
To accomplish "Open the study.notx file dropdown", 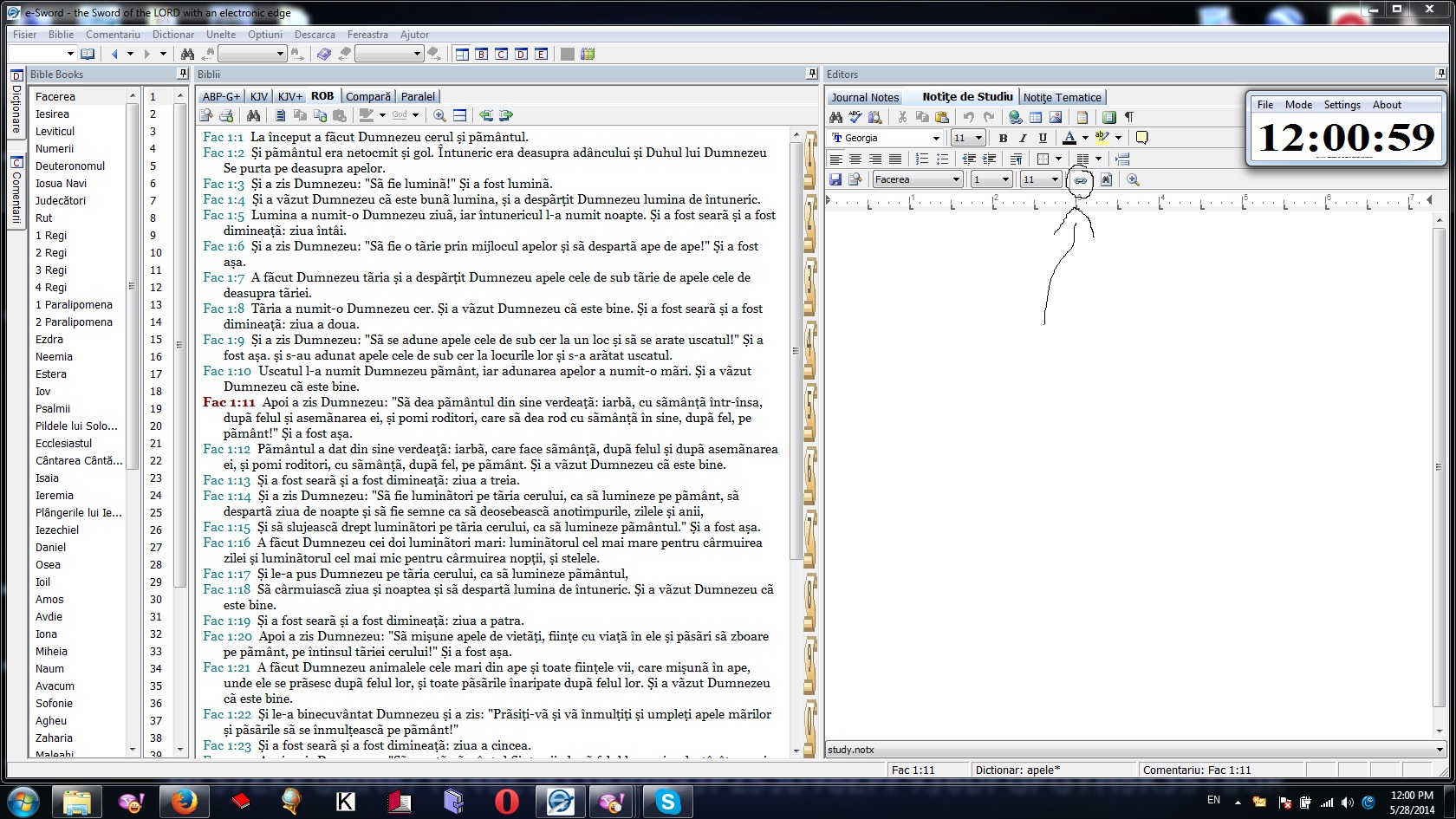I will click(x=1440, y=750).
